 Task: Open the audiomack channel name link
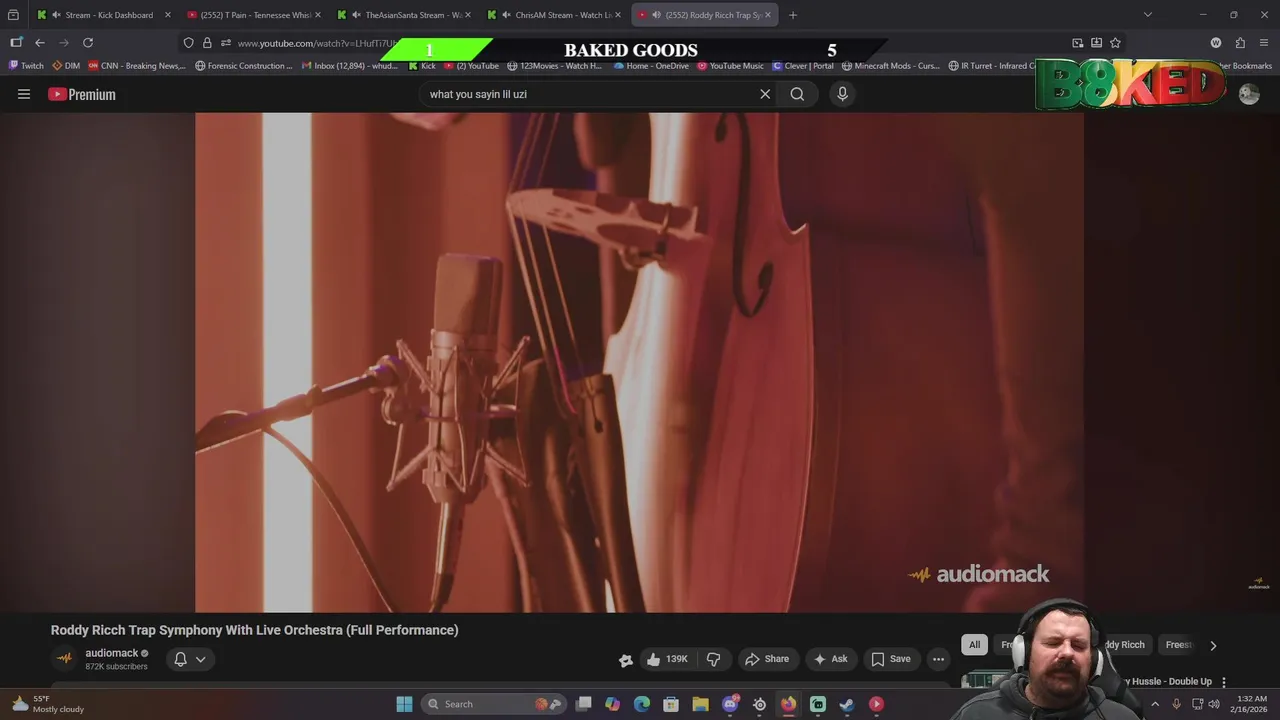[111, 653]
